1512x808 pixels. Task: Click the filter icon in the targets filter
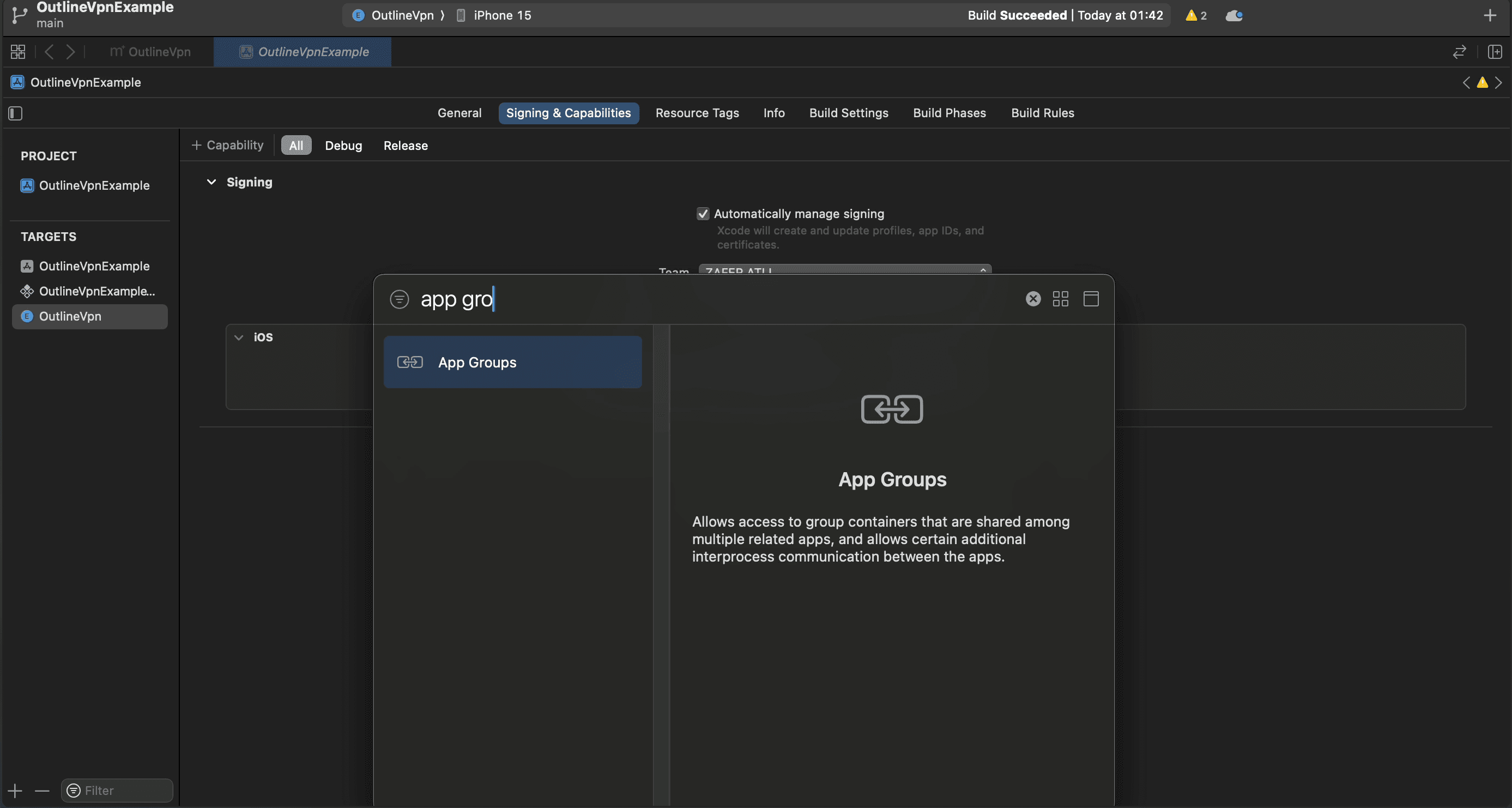click(74, 791)
